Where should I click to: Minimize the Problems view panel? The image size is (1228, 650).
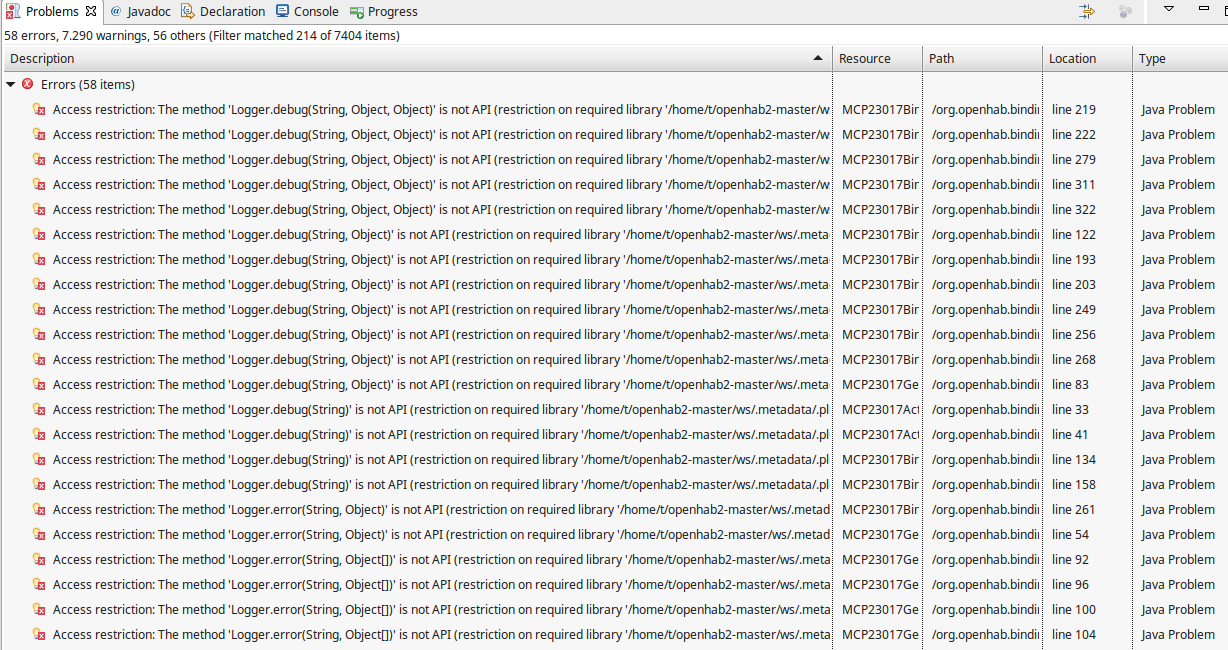[x=1204, y=8]
